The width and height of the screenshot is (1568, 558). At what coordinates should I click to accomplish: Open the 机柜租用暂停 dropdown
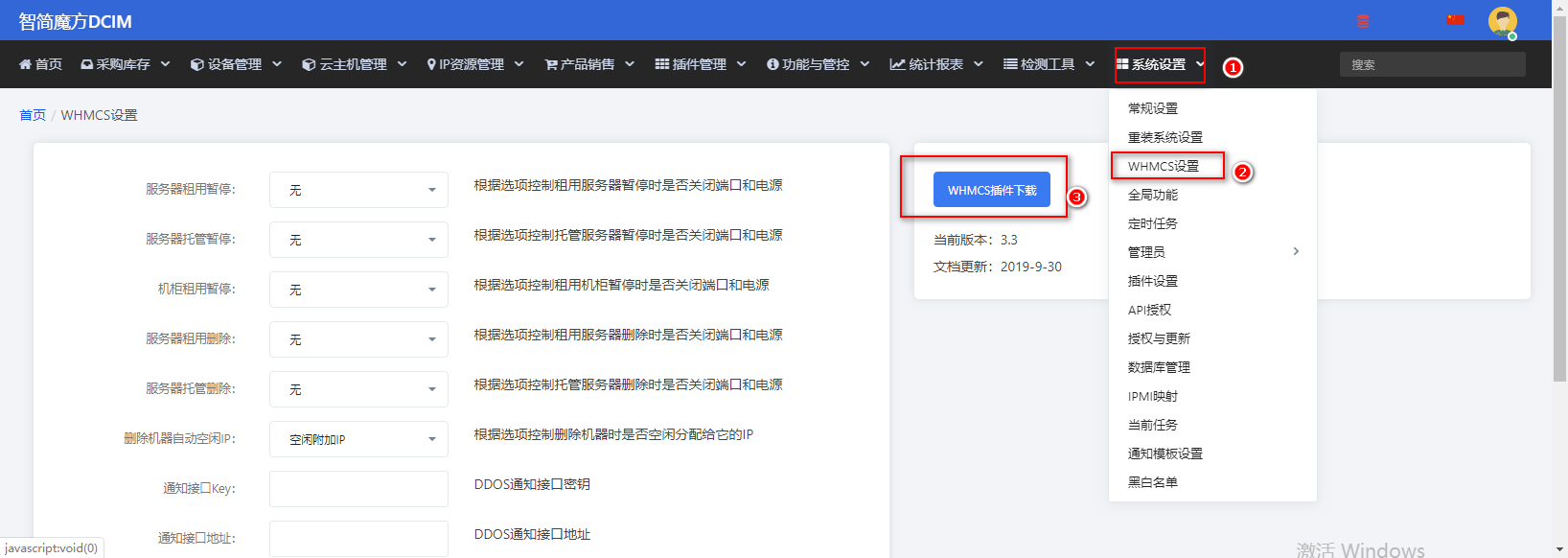358,290
